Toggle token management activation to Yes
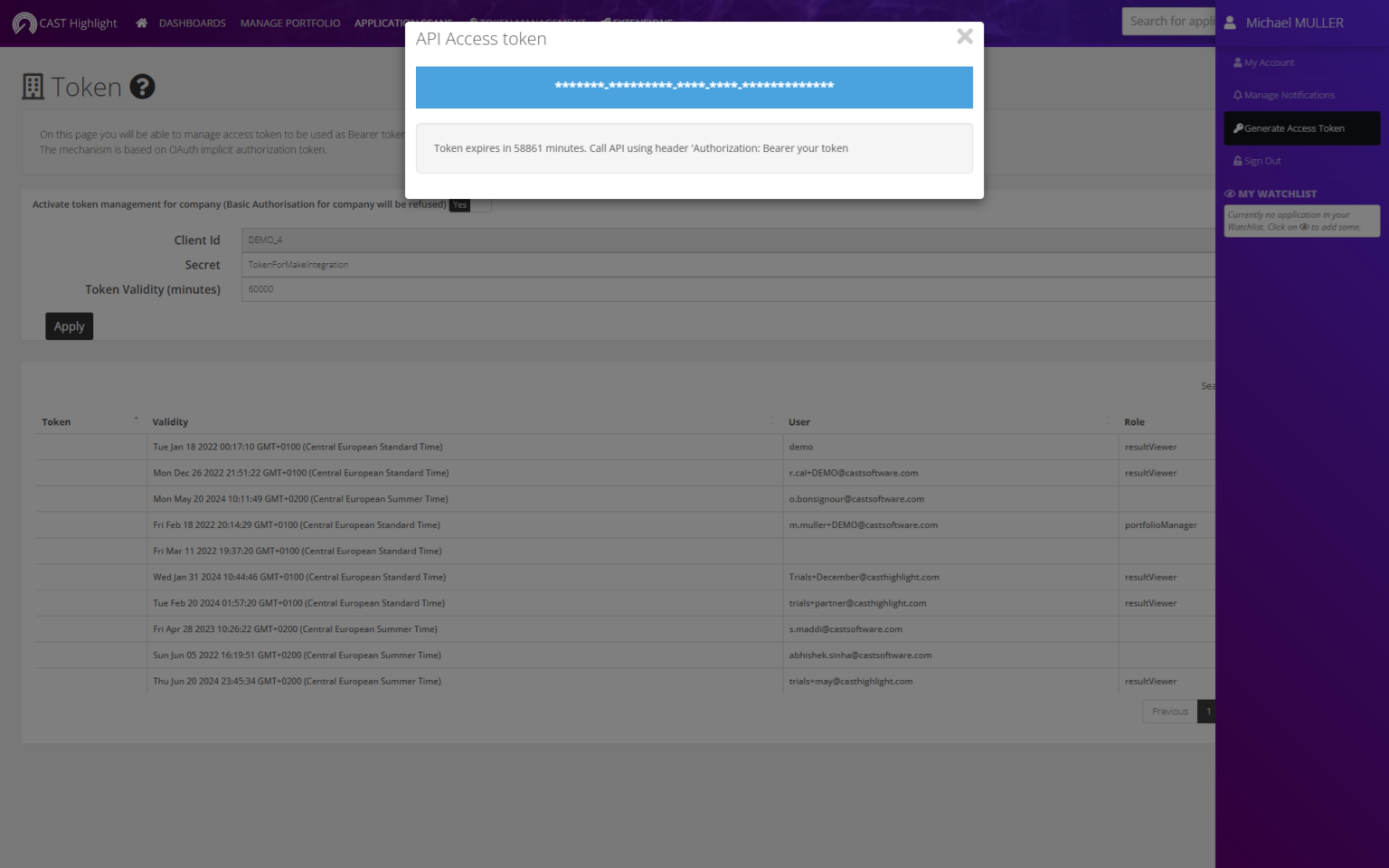Image resolution: width=1389 pixels, height=868 pixels. pos(459,204)
